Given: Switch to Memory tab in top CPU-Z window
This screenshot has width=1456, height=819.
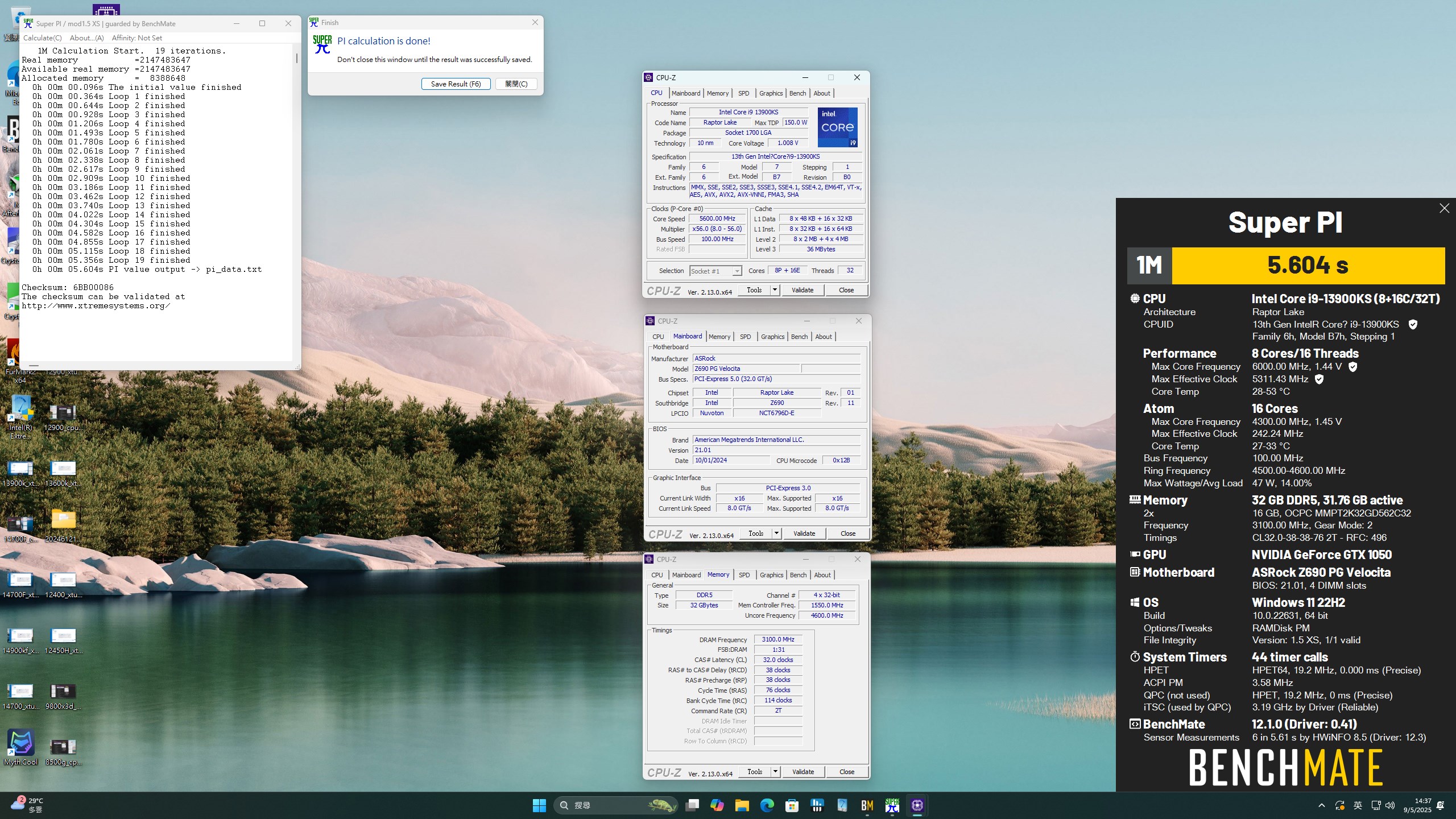Looking at the screenshot, I should click(x=718, y=93).
